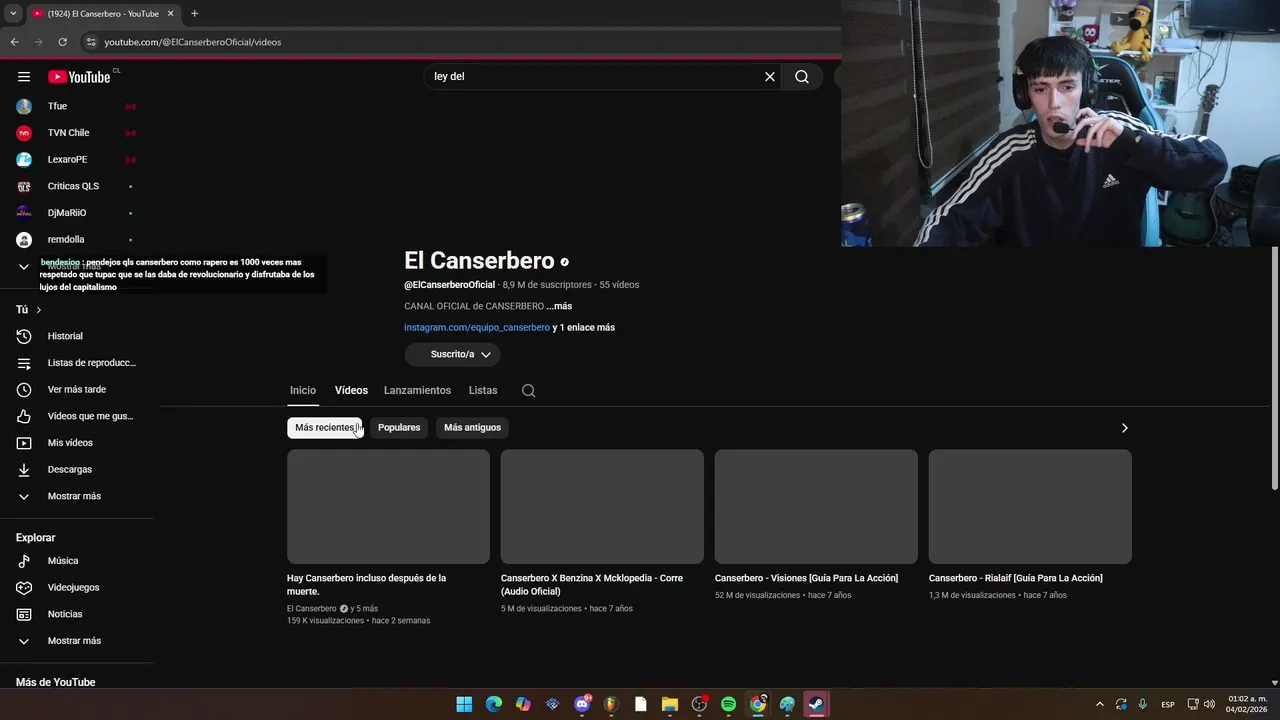Image resolution: width=1280 pixels, height=720 pixels.
Task: Switch to the Vídeos channel tab
Action: tap(351, 390)
